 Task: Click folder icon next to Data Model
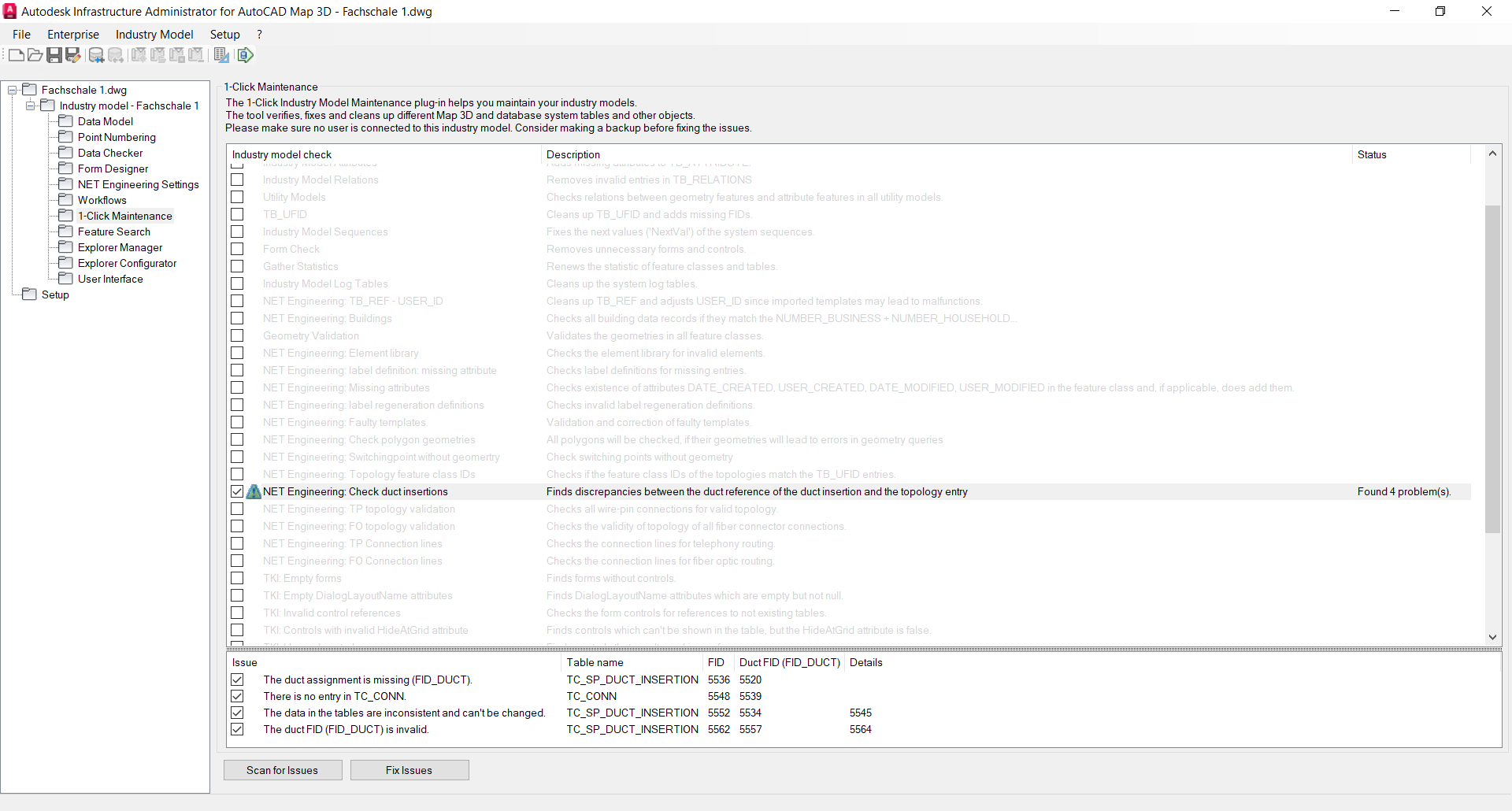[66, 121]
